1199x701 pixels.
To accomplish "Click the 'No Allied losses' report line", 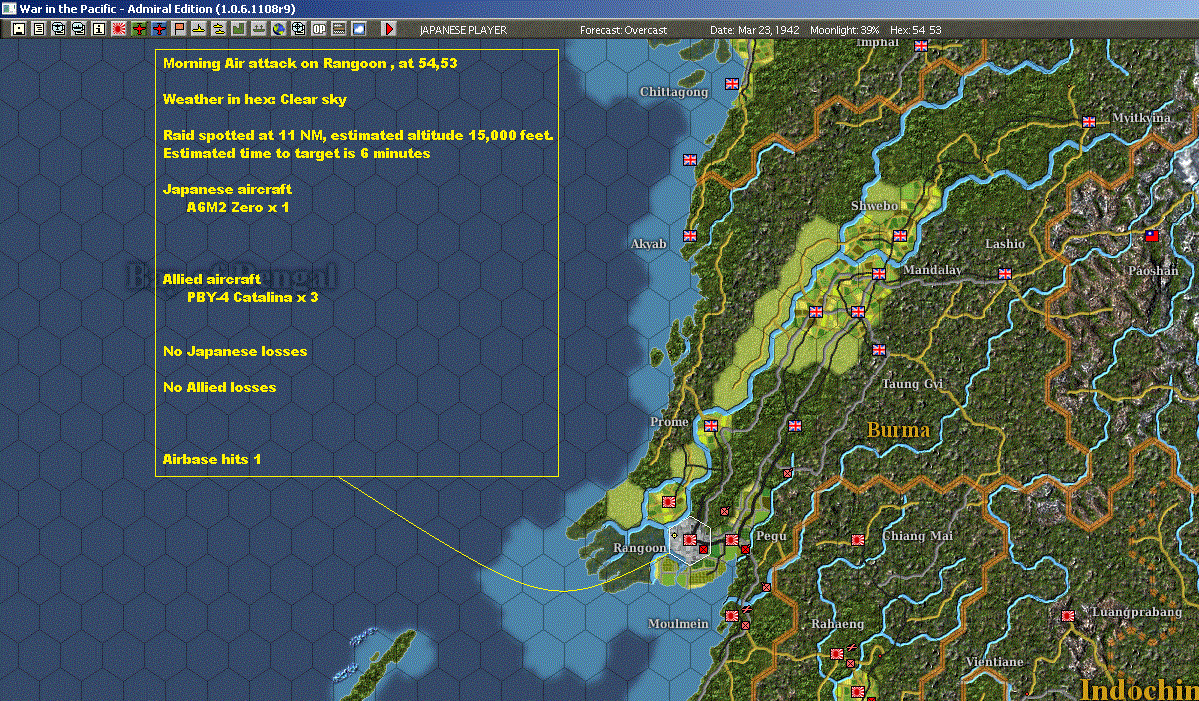I will [x=219, y=387].
